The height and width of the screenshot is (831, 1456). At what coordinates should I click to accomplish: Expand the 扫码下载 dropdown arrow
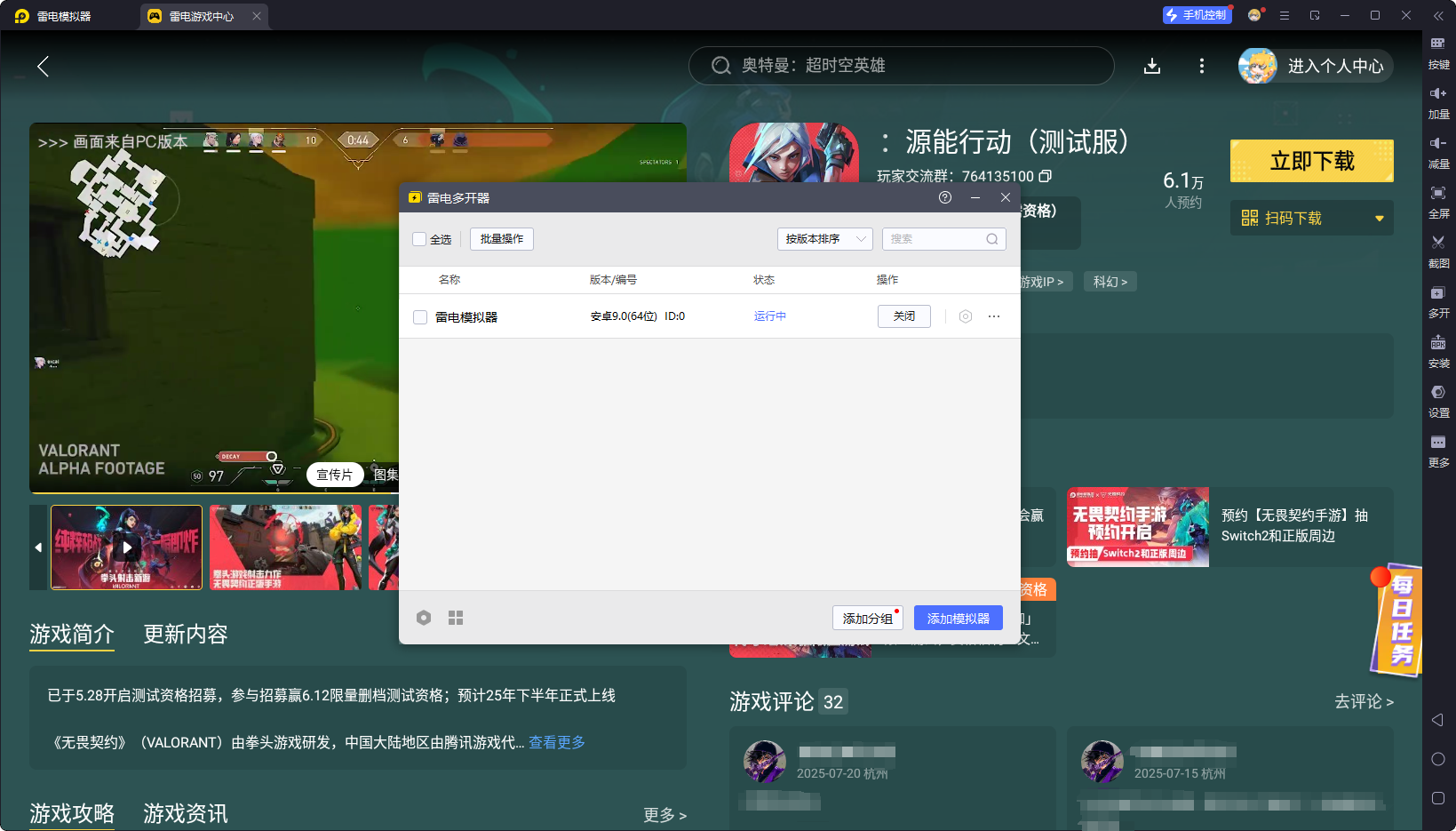click(x=1380, y=219)
